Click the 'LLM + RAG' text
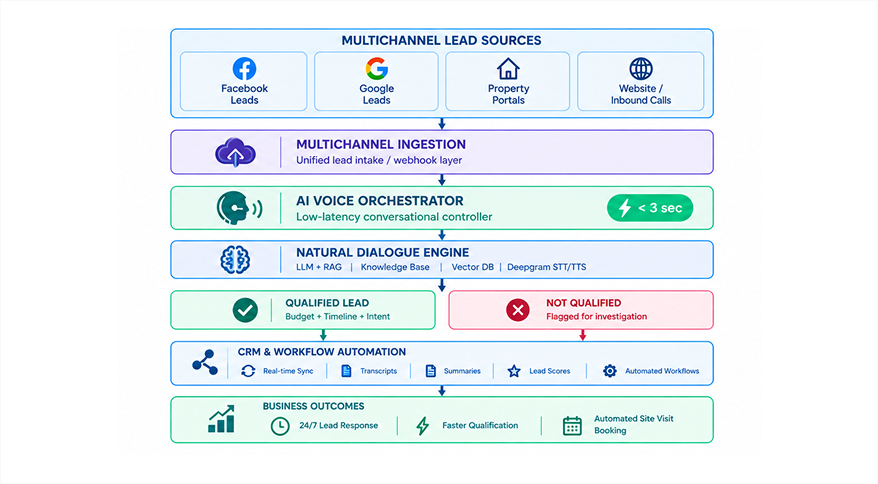This screenshot has width=878, height=484. [x=319, y=267]
